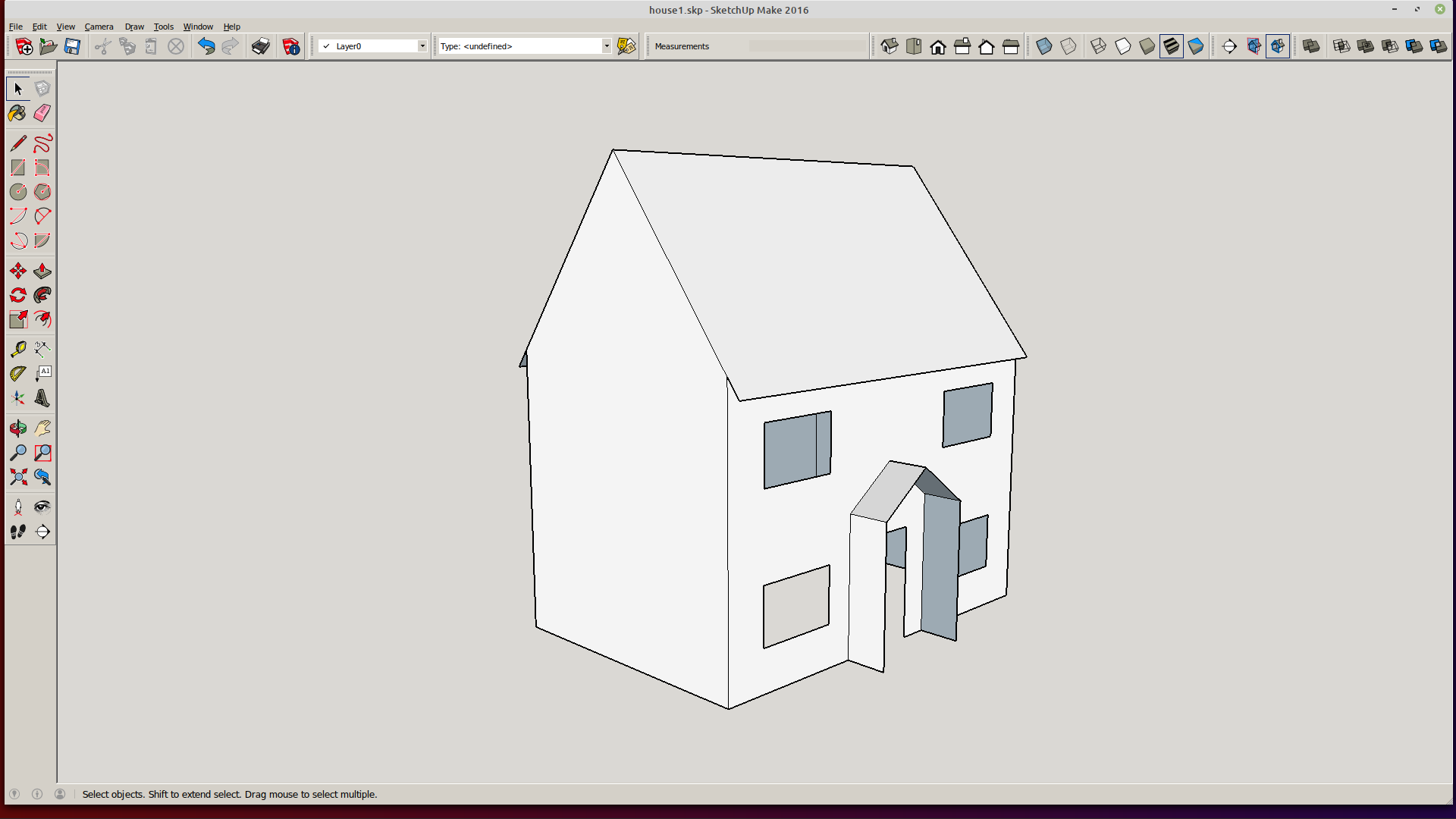Screen dimensions: 1456x819
Task: Open the Edit menu
Action: click(x=39, y=27)
